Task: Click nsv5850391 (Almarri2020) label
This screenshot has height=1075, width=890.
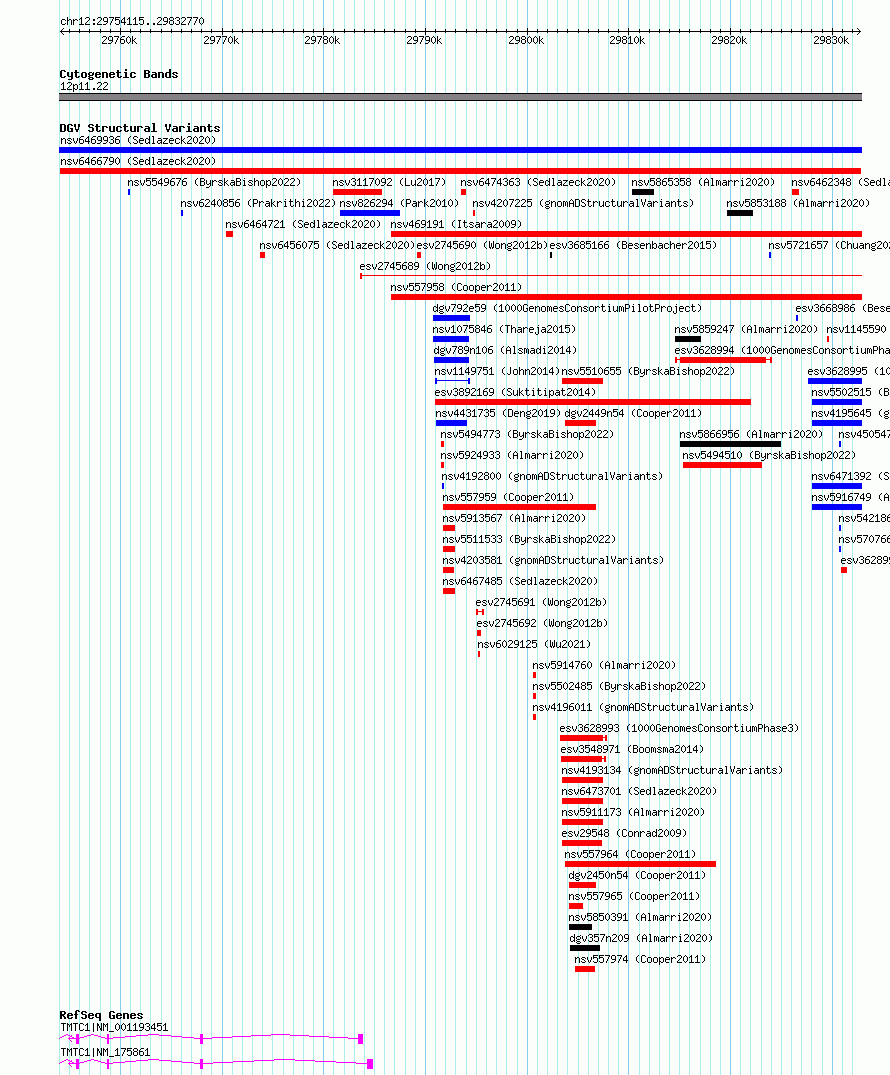Action: click(640, 917)
